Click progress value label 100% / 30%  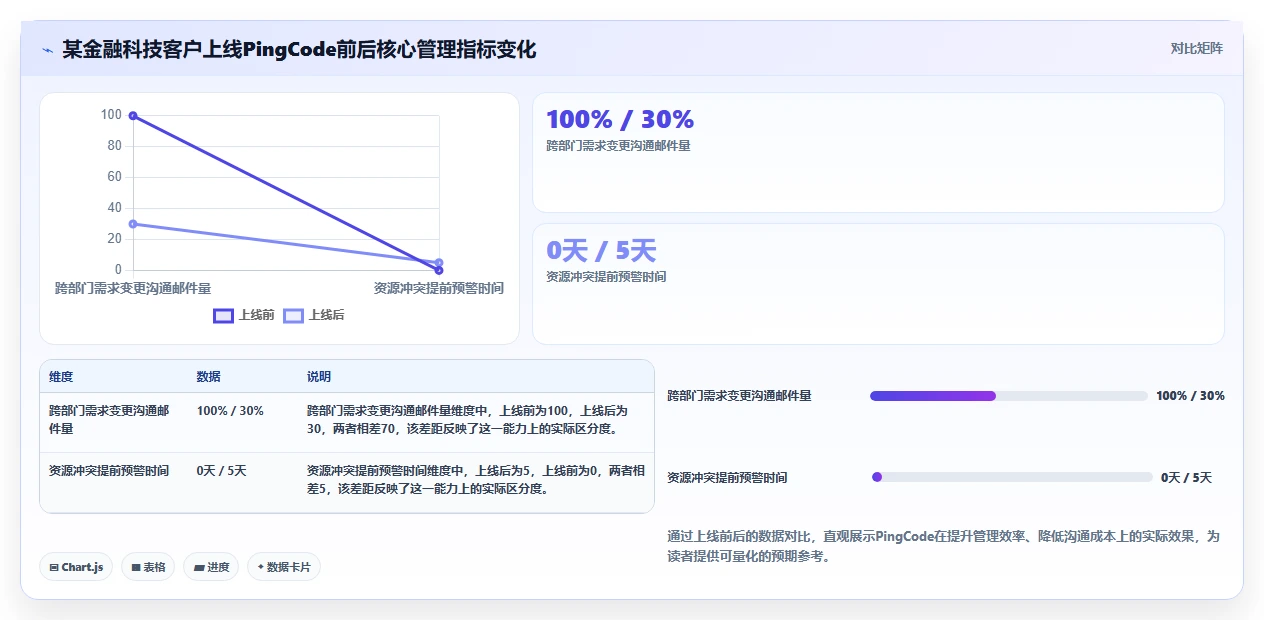(x=1190, y=396)
